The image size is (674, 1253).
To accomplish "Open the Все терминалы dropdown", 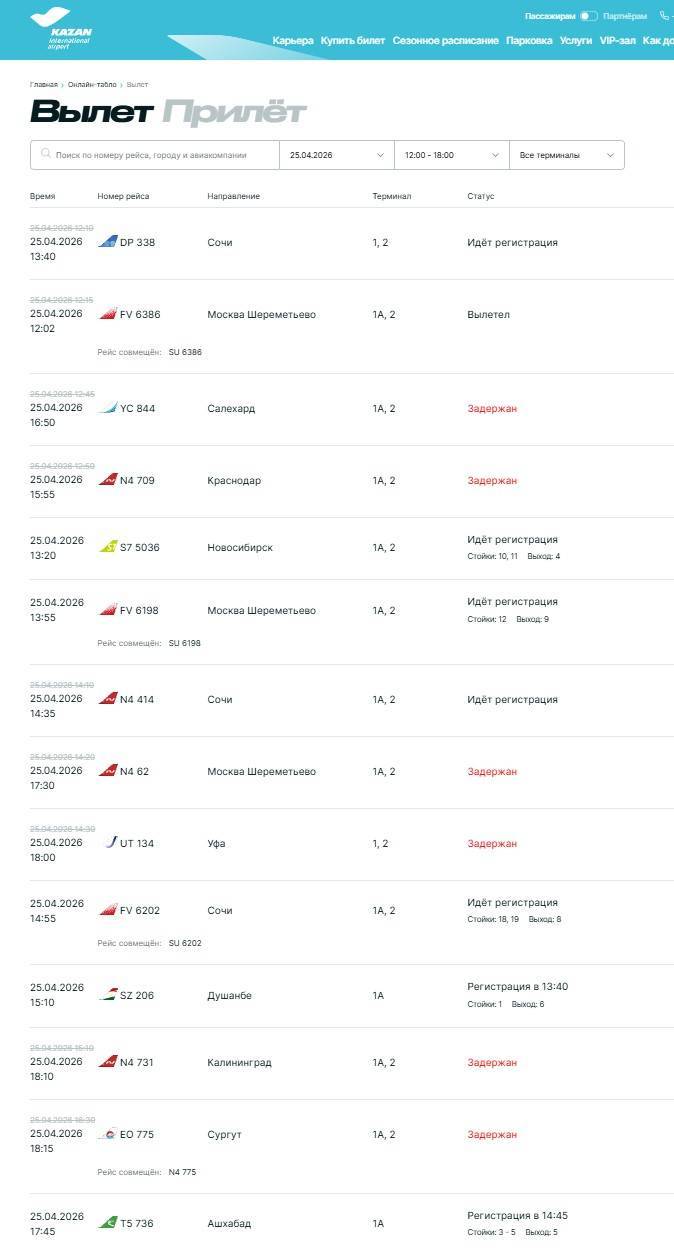I will tap(566, 155).
